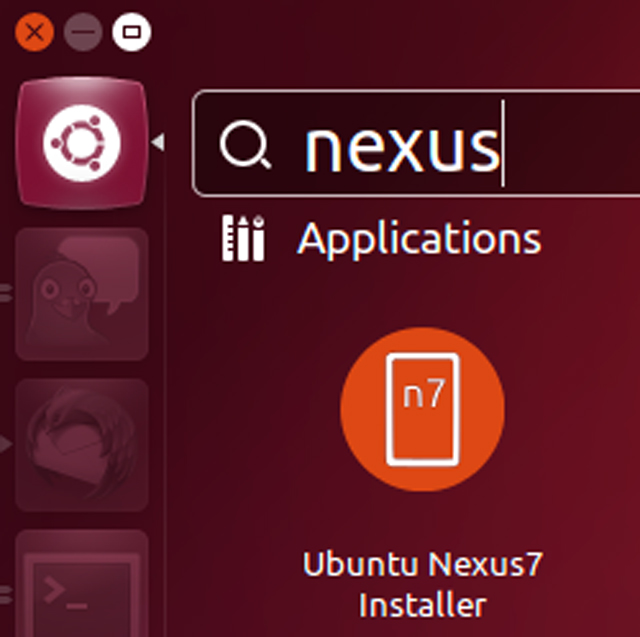Launch Pidgin messenger from the launcher
The height and width of the screenshot is (637, 640).
click(x=82, y=294)
